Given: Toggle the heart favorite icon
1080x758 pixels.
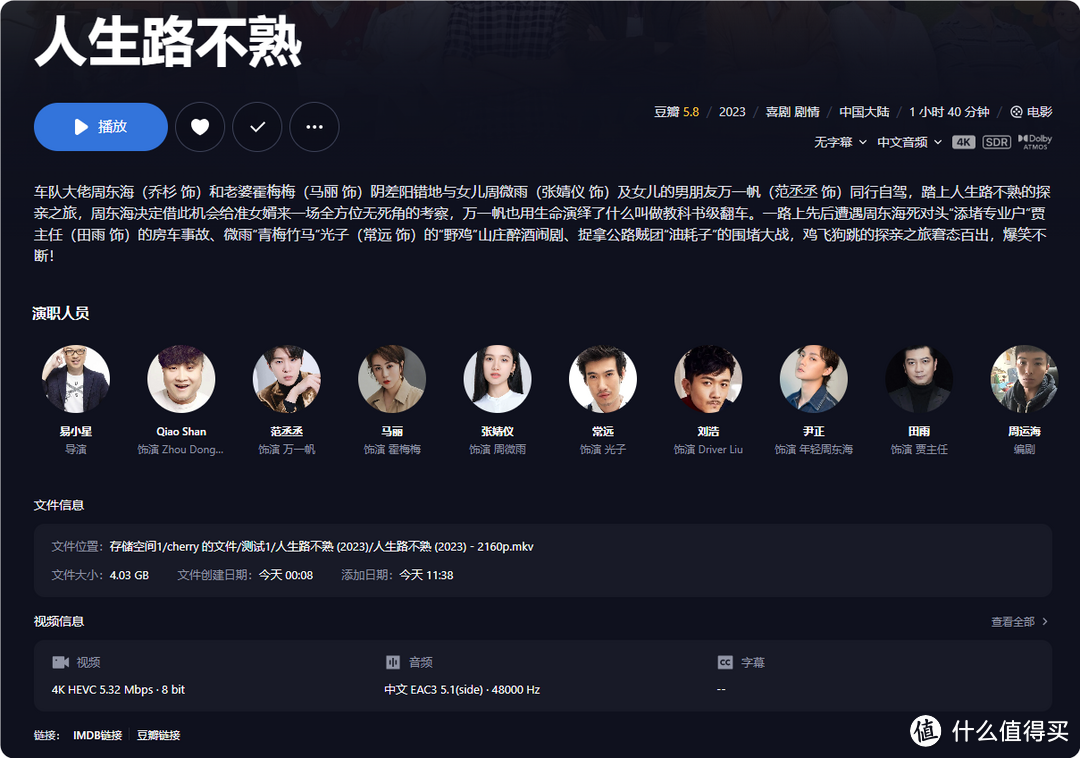Looking at the screenshot, I should pos(200,127).
